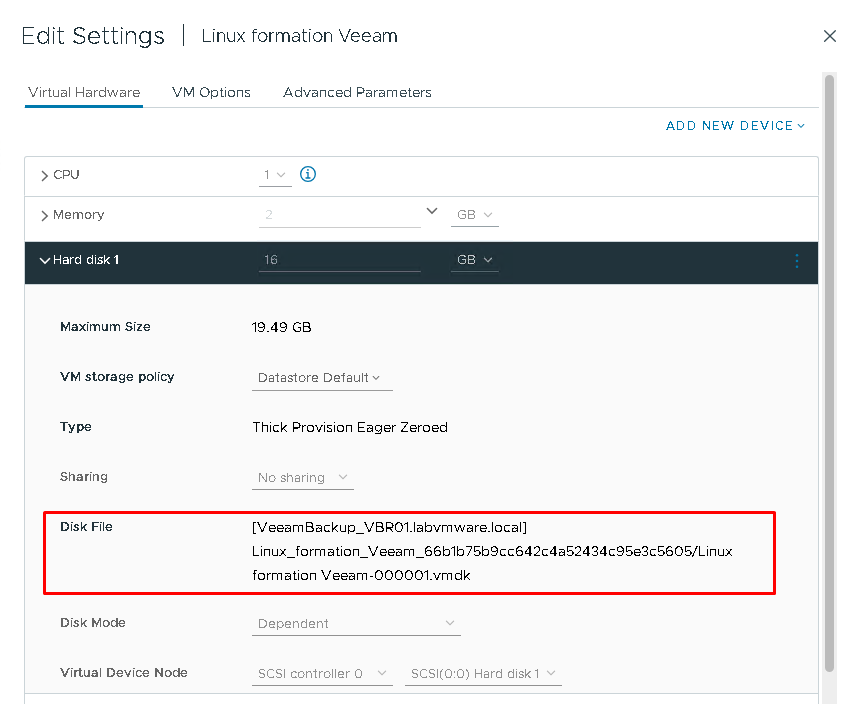Click the [VeeamBackup_VBR01.labvmware.local] datastore text
The image size is (855, 704).
(389, 527)
